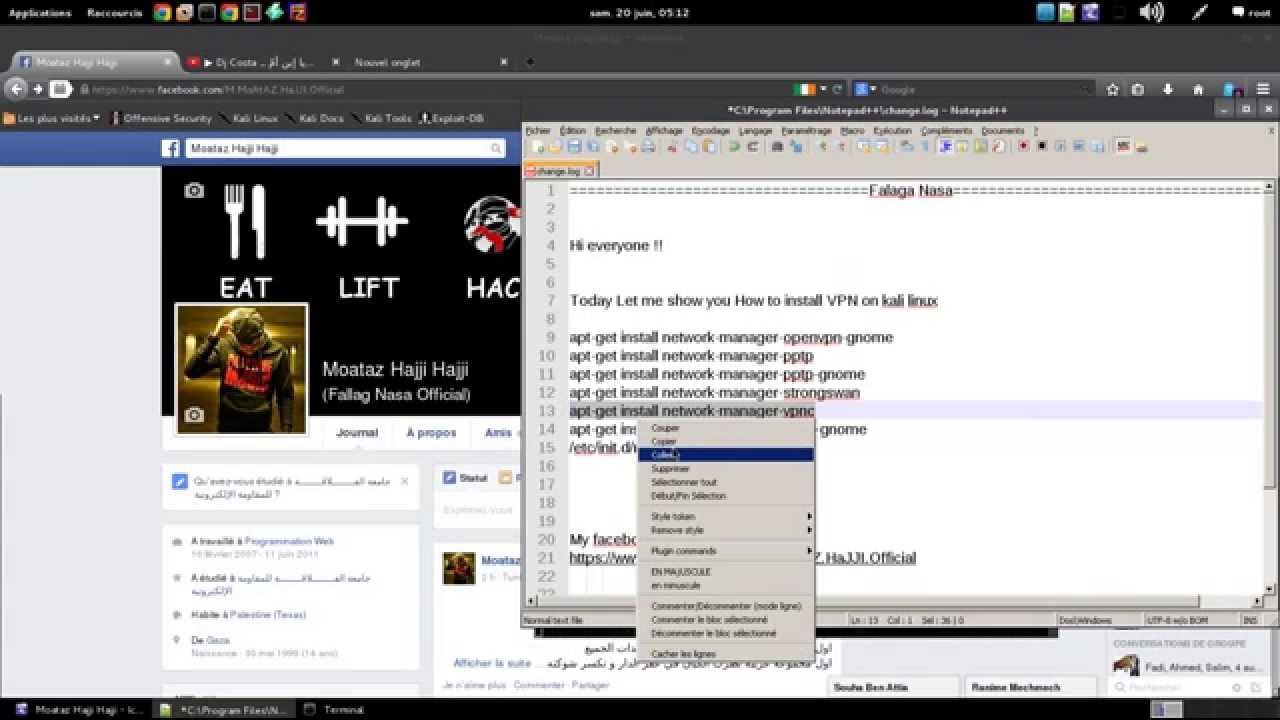Screen dimensions: 1280x720
Task: Click the browser forward arrow button
Action: (x=38, y=89)
